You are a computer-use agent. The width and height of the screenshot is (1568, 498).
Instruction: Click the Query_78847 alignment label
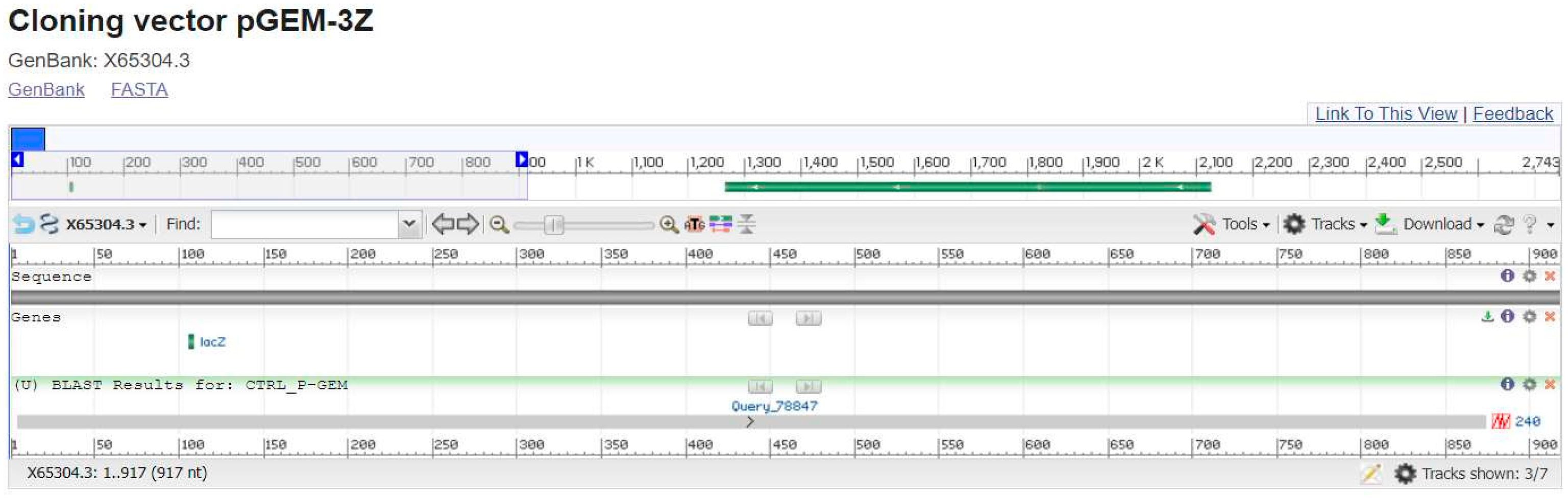click(774, 406)
